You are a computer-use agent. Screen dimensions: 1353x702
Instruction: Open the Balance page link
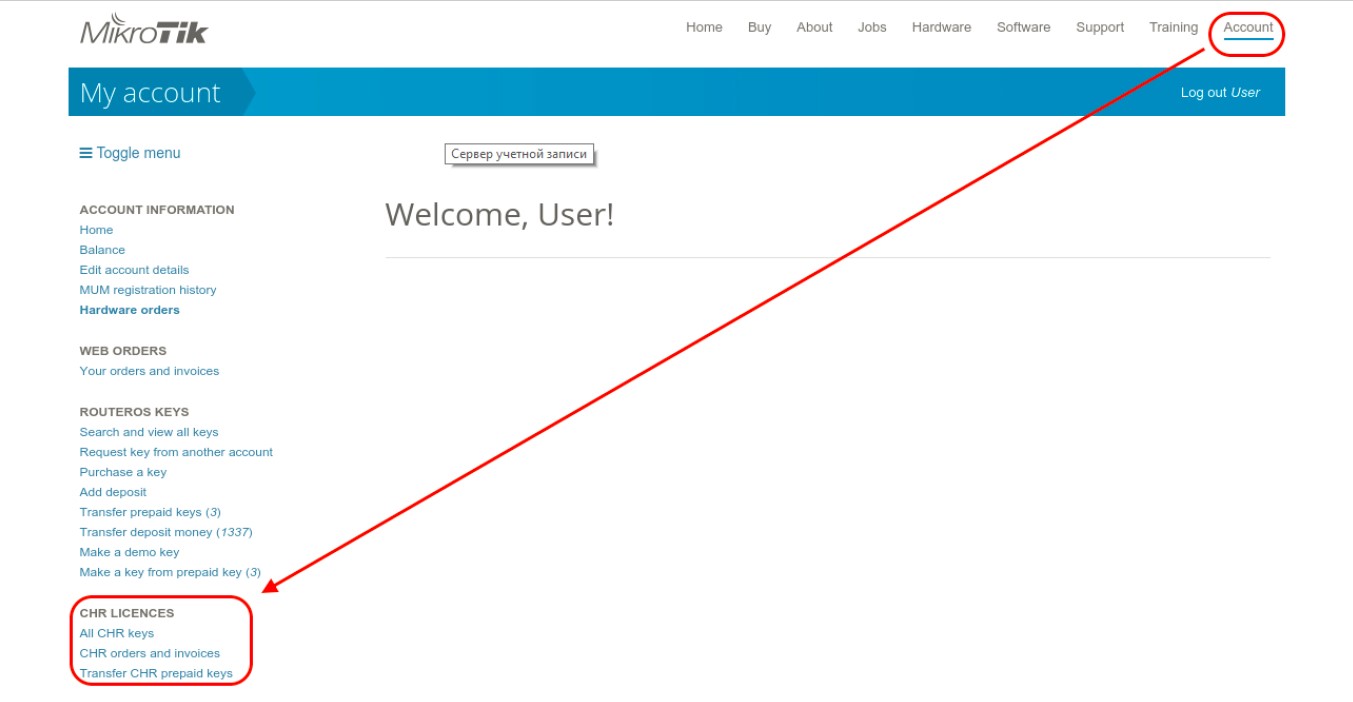102,250
